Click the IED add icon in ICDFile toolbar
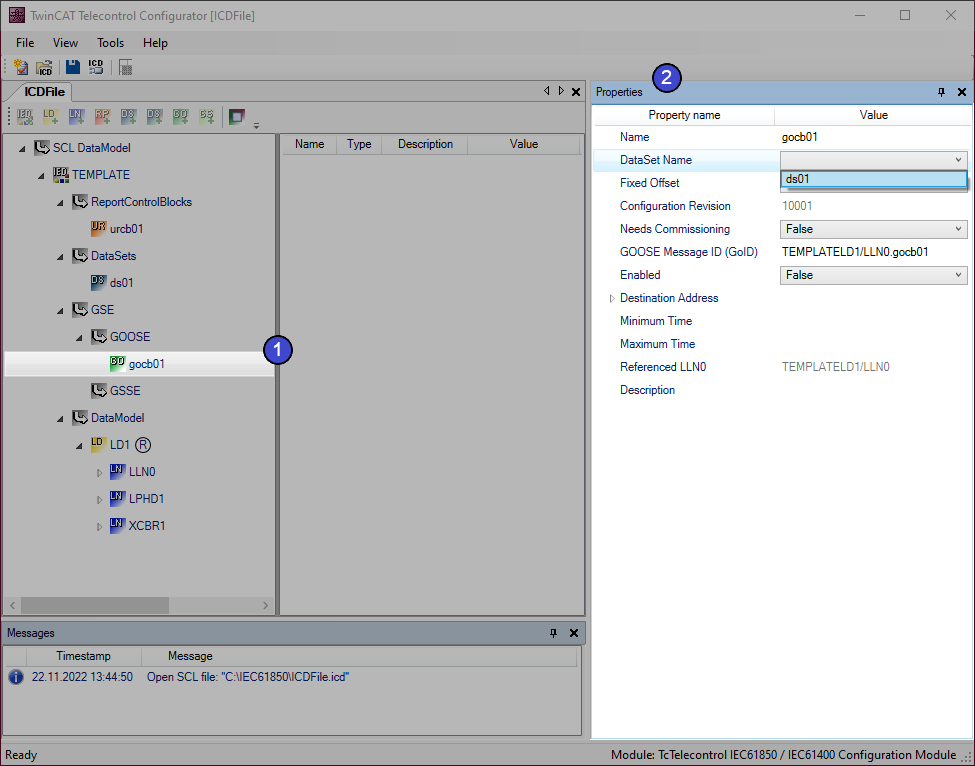Viewport: 975px width, 766px height. click(25, 116)
